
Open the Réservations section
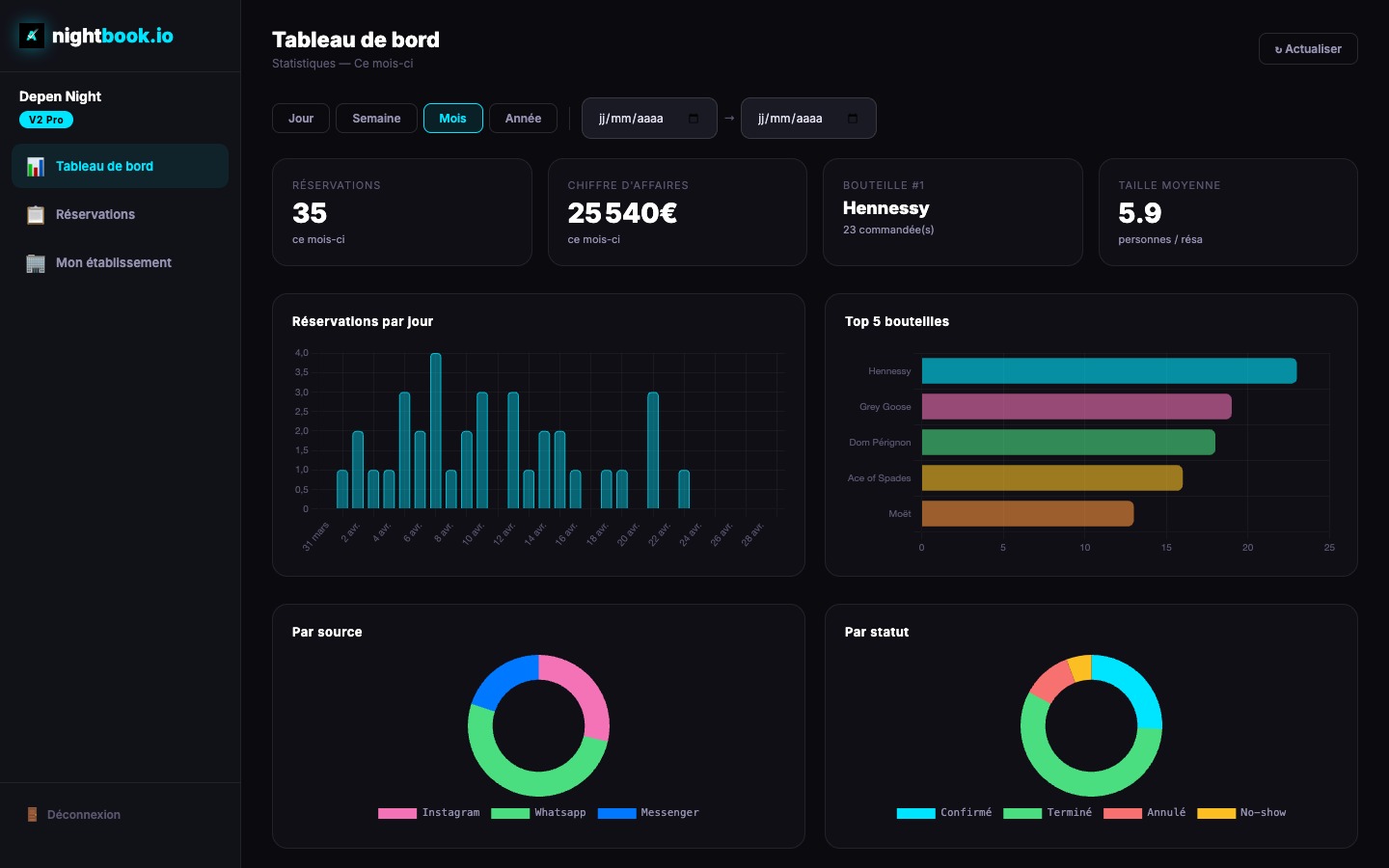[x=95, y=214]
